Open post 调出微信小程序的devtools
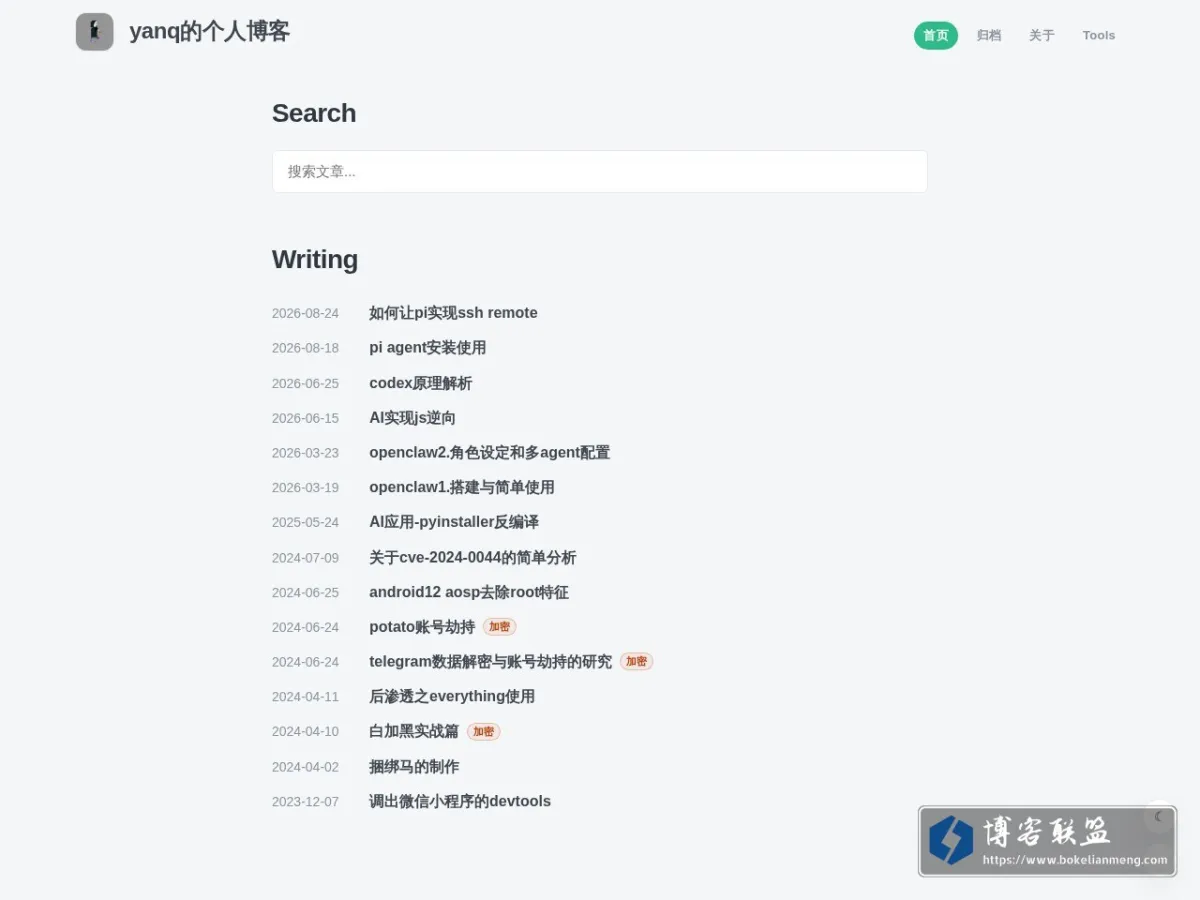The width and height of the screenshot is (1200, 900). pos(460,801)
